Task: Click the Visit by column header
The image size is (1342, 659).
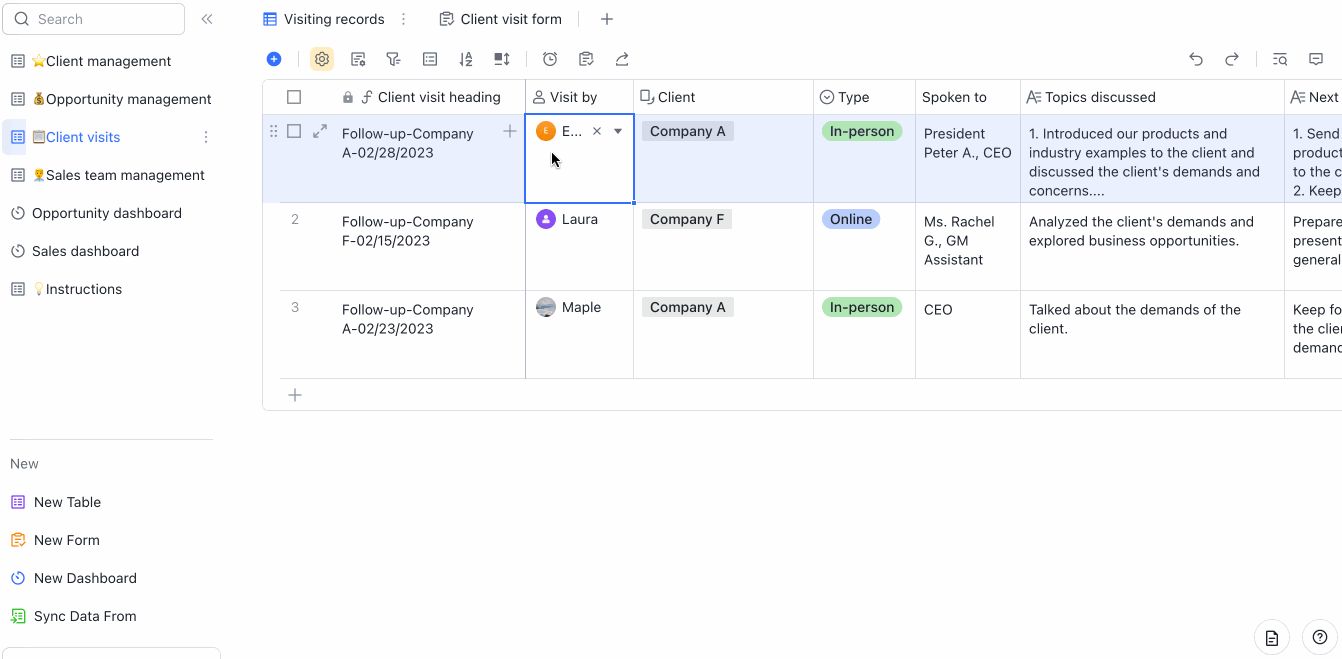Action: click(x=580, y=97)
